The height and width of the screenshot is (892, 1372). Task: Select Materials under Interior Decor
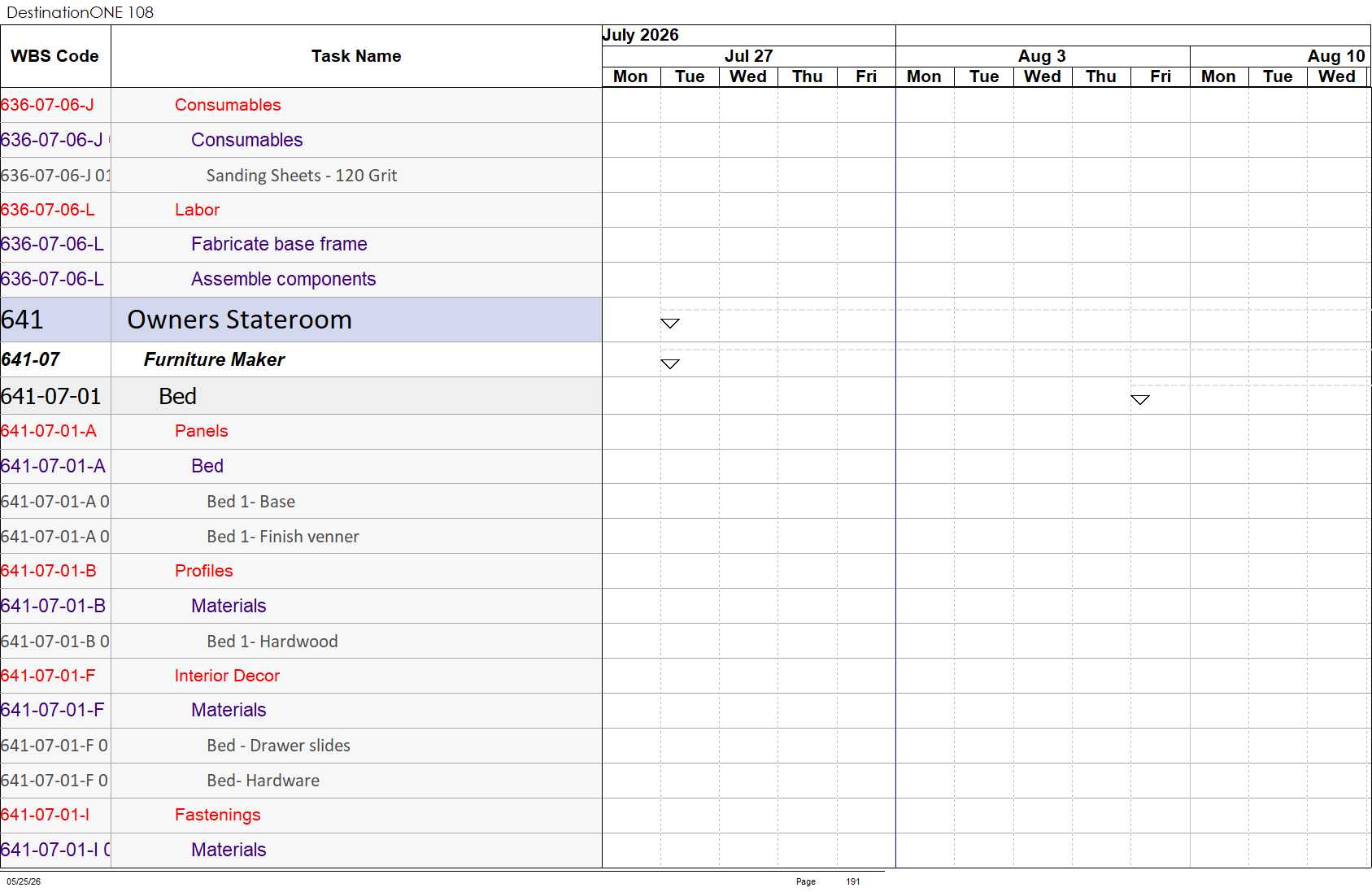301,710
